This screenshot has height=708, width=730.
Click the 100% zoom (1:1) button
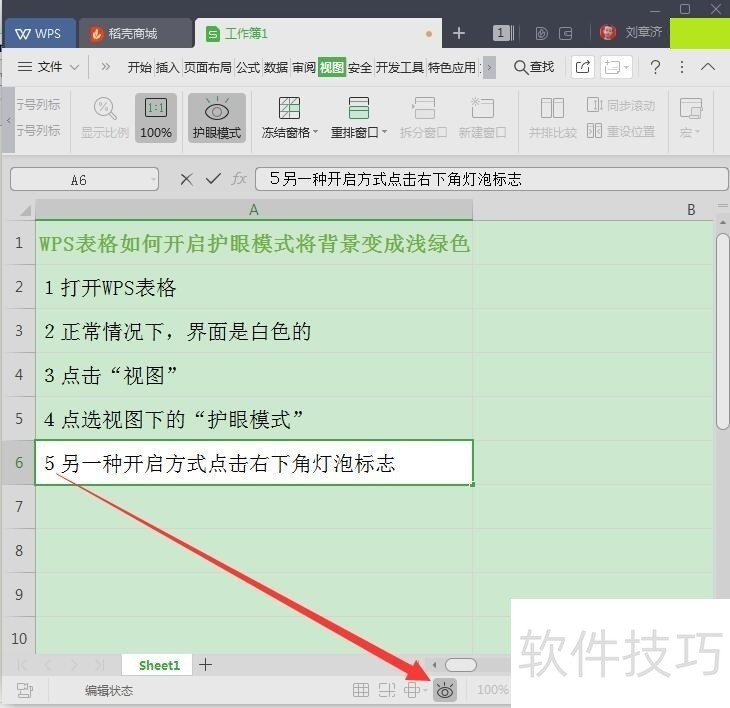tap(155, 118)
